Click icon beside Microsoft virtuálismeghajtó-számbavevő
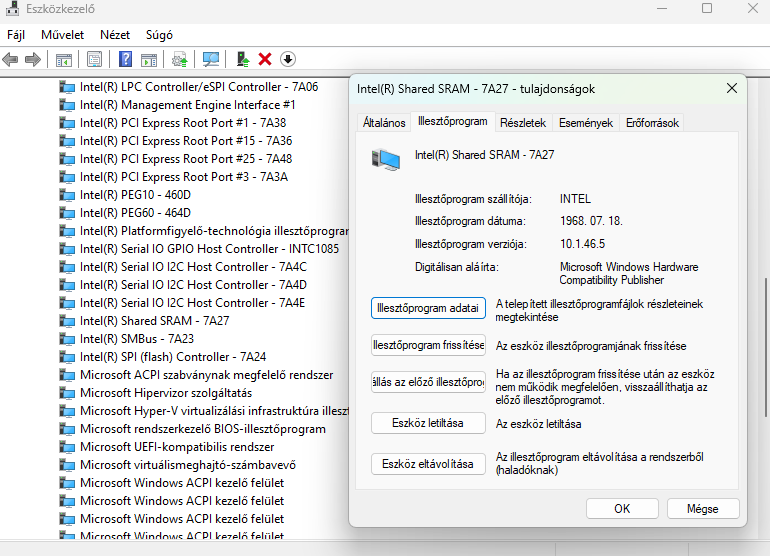Screen dimensions: 770x556 click(x=67, y=465)
